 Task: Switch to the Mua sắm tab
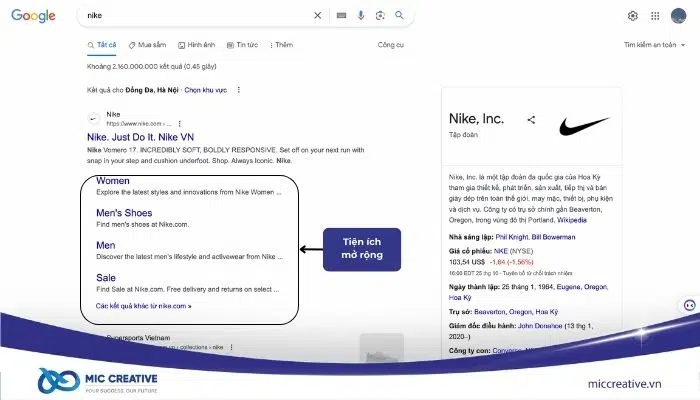147,45
